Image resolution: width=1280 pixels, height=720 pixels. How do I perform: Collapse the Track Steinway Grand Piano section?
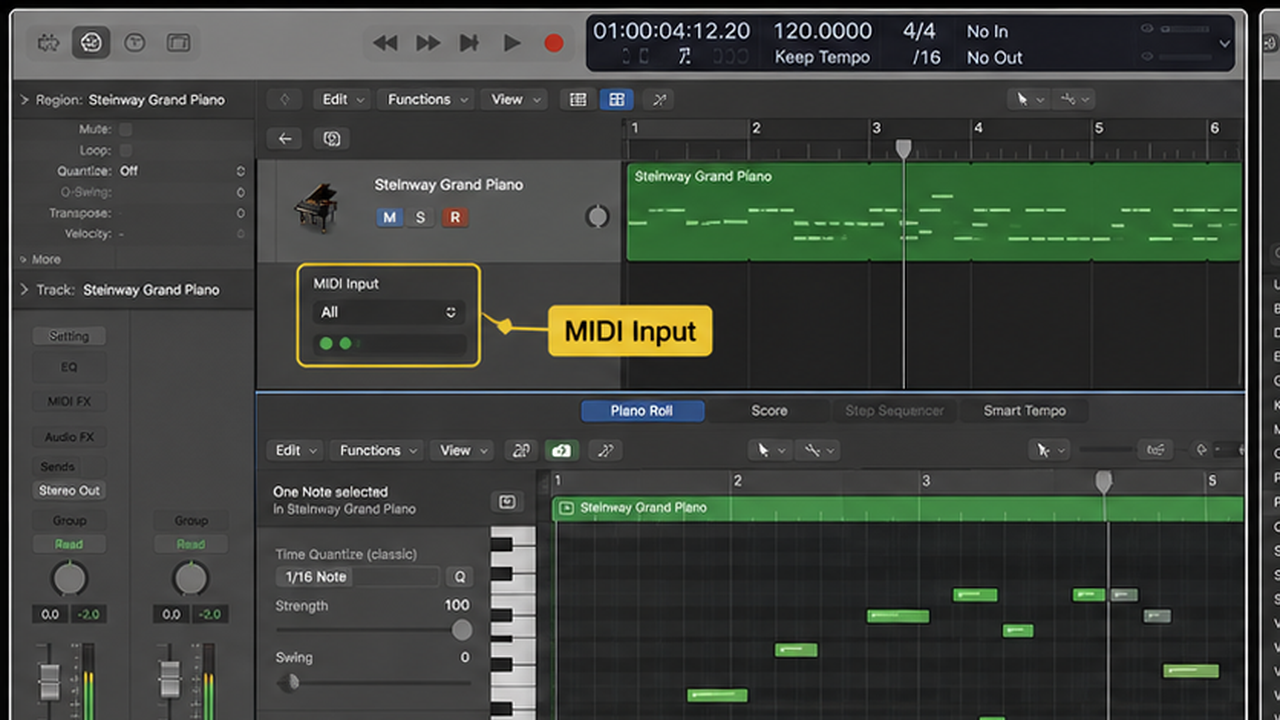tap(24, 290)
